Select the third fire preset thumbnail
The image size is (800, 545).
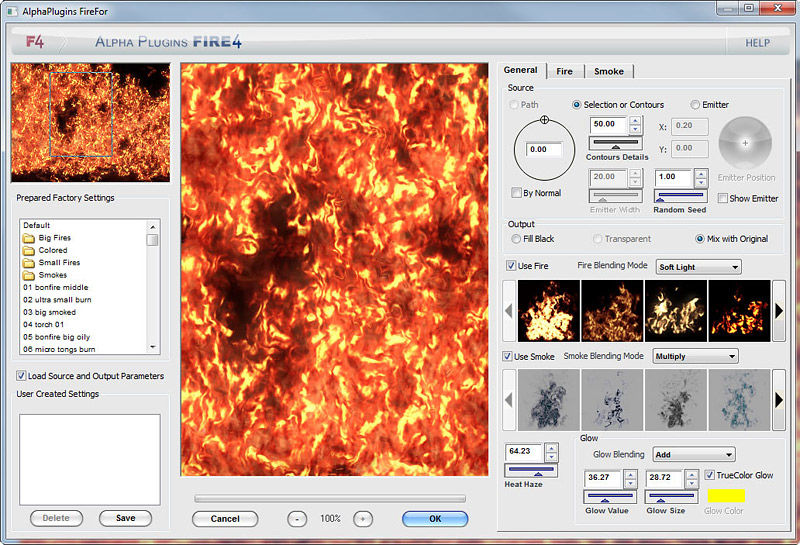click(x=676, y=311)
